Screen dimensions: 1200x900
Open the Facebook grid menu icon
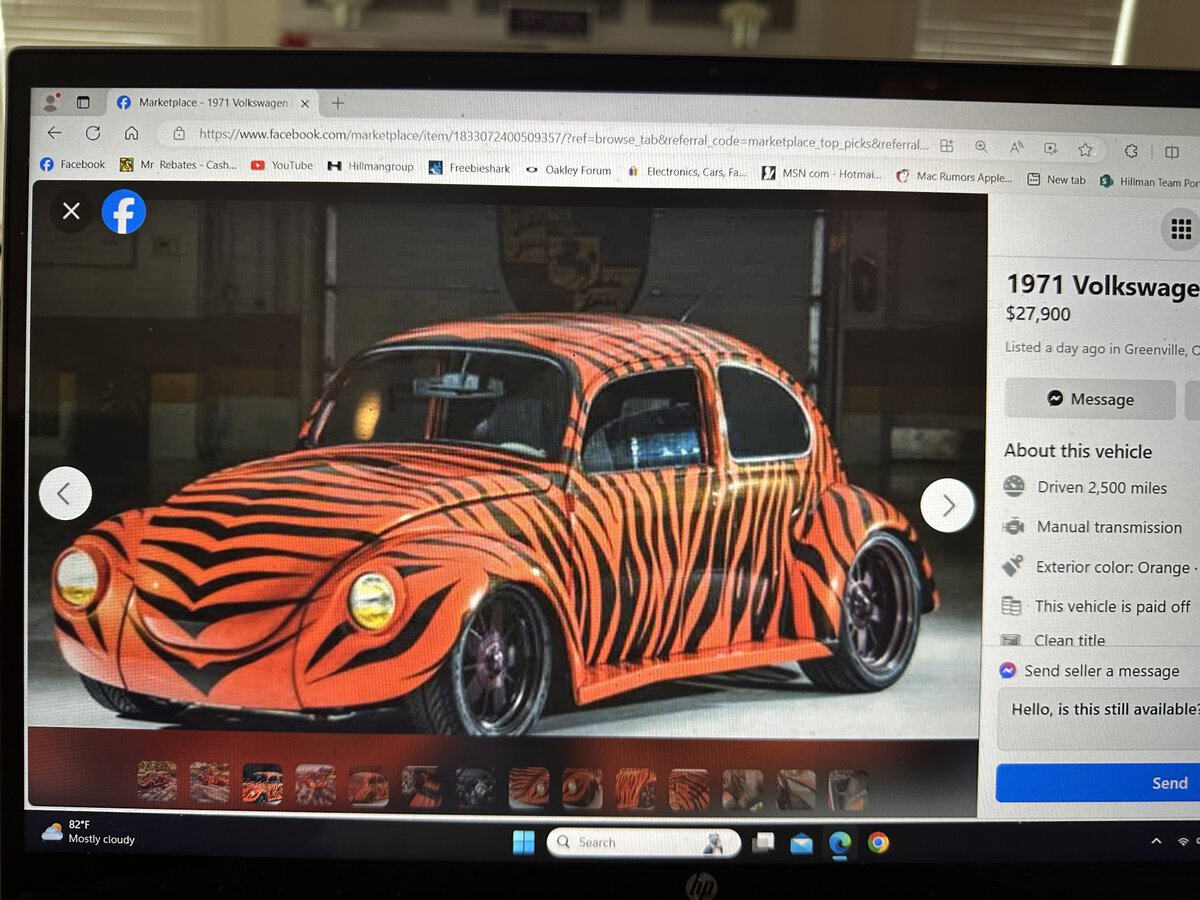click(1180, 229)
